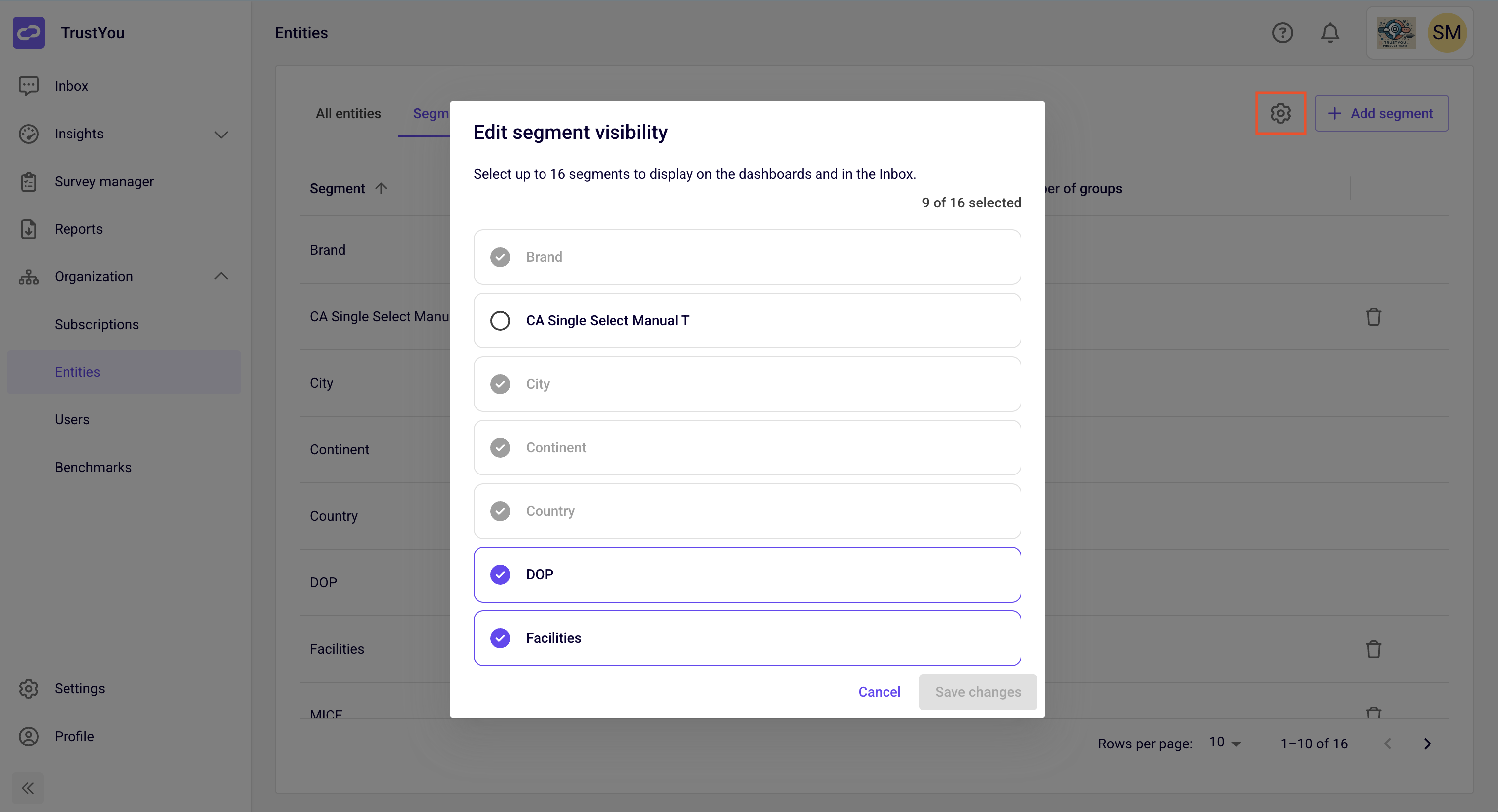Collapse the Organization section chevron
This screenshot has height=812, width=1498.
pos(221,277)
